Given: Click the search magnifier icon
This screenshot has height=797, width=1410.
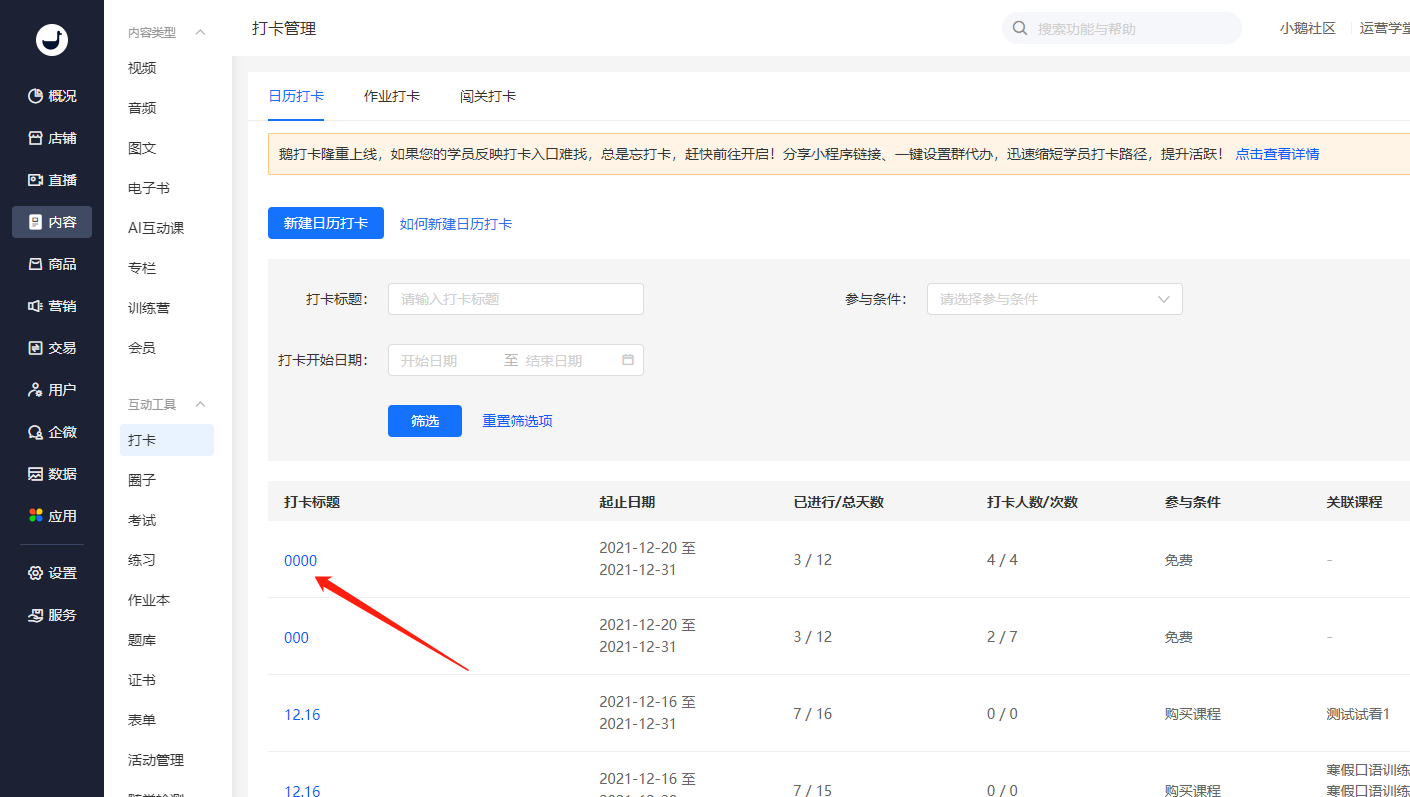Looking at the screenshot, I should [1020, 28].
